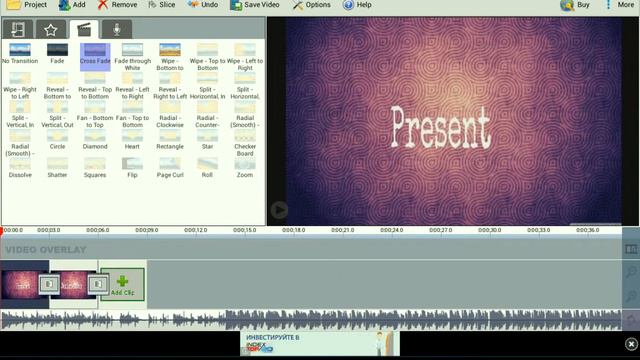
Task: Select the Page Curl transition
Action: pyautogui.click(x=170, y=168)
